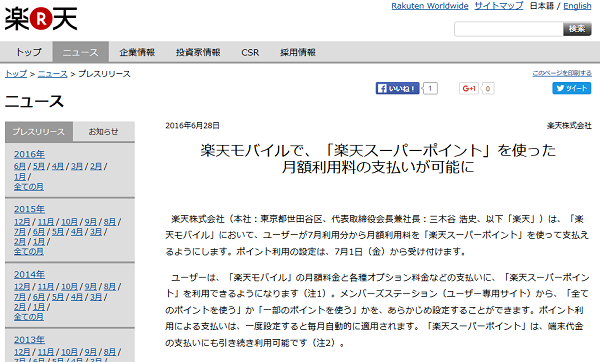Viewport: 600px width, 362px height.
Task: Switch language to English
Action: click(x=577, y=6)
